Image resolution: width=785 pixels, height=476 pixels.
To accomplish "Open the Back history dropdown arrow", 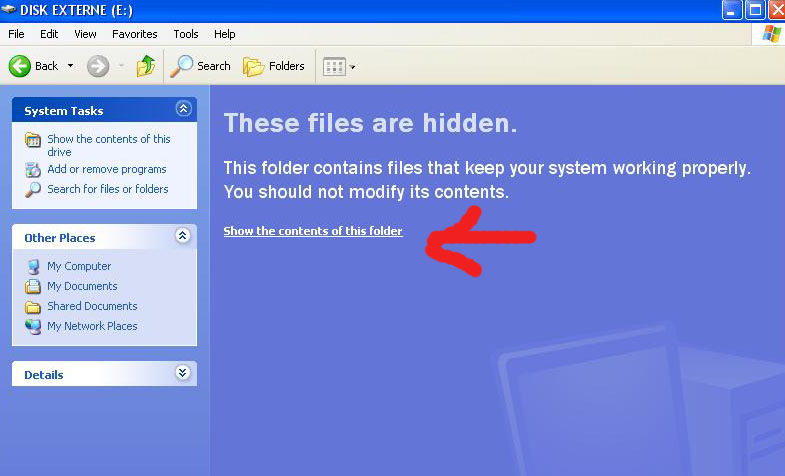I will [x=70, y=67].
